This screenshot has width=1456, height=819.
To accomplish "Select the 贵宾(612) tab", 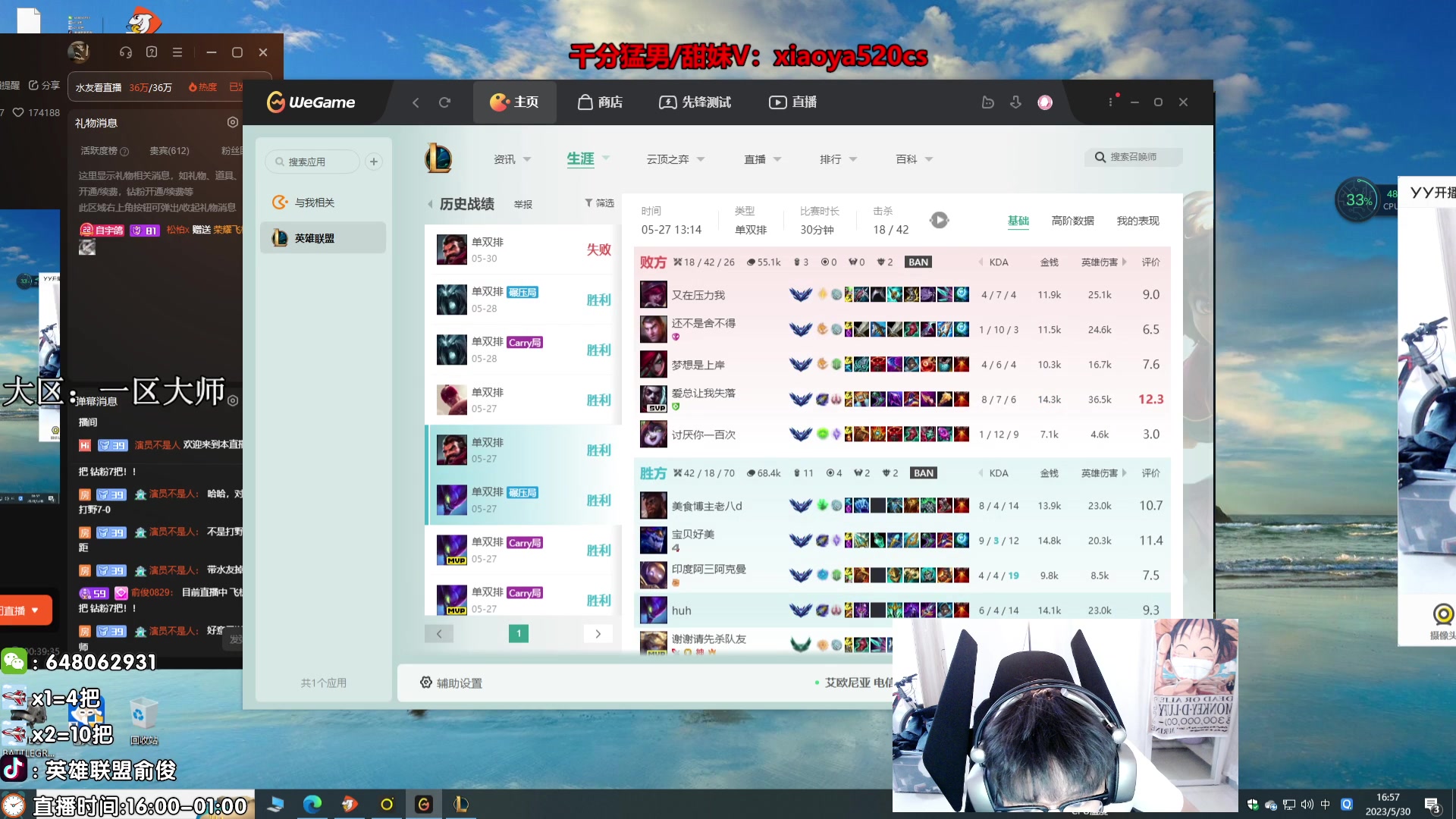I will pos(169,151).
